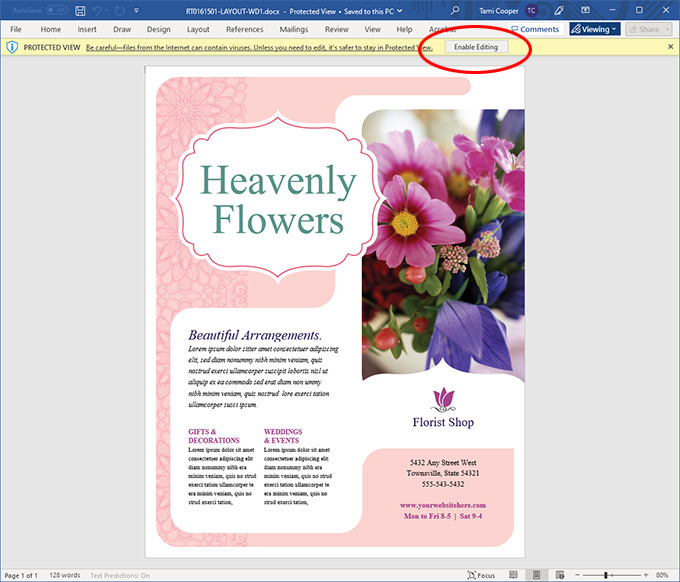The image size is (680, 582).
Task: Switch to the Draw tab
Action: (x=122, y=29)
